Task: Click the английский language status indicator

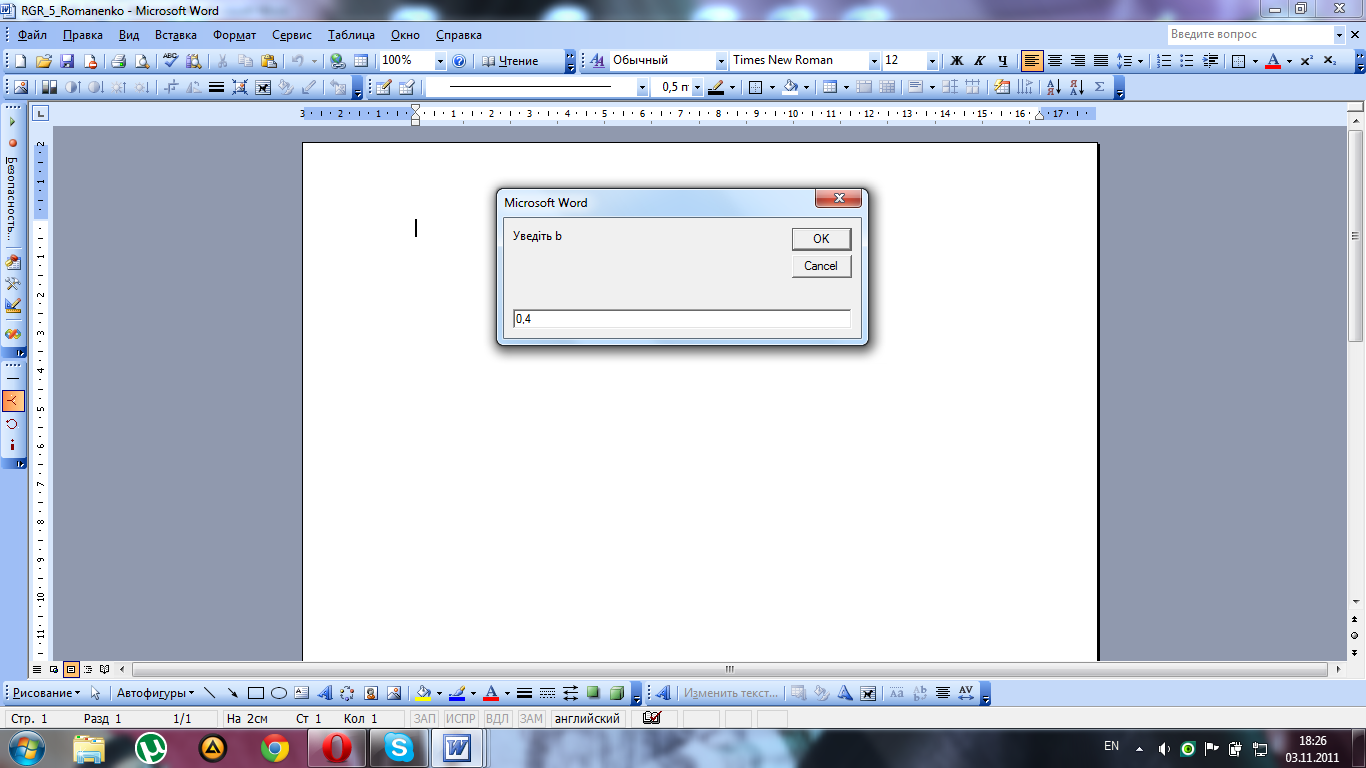Action: tap(587, 718)
